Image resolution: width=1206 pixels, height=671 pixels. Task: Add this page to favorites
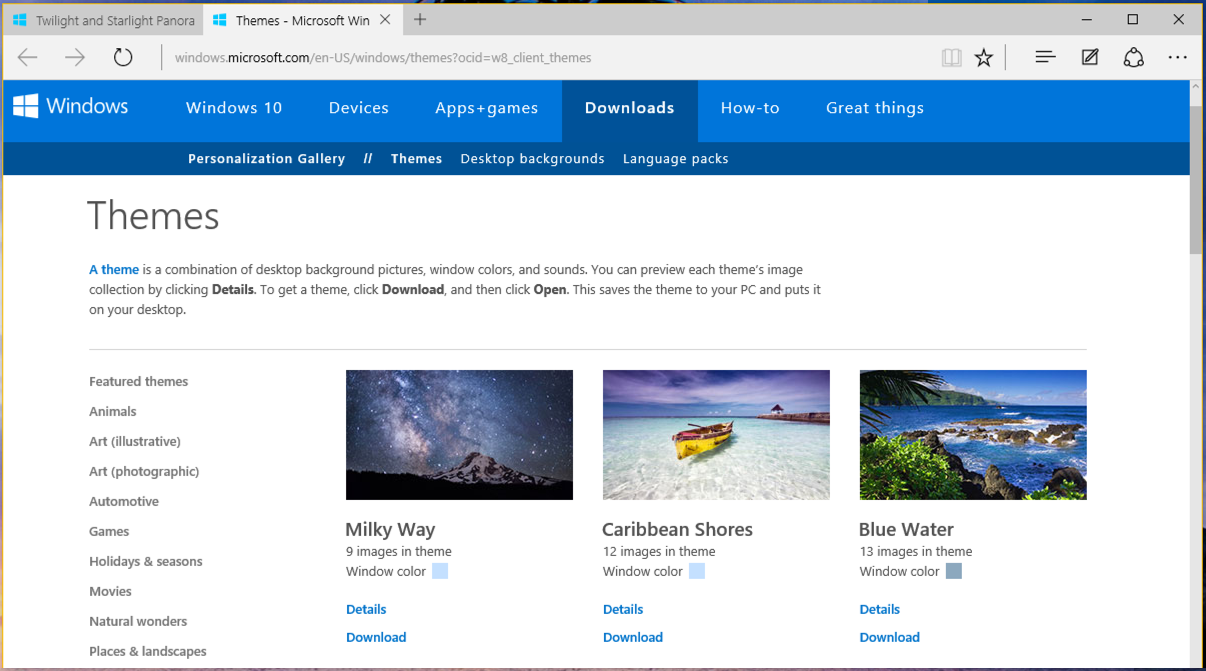pos(983,57)
